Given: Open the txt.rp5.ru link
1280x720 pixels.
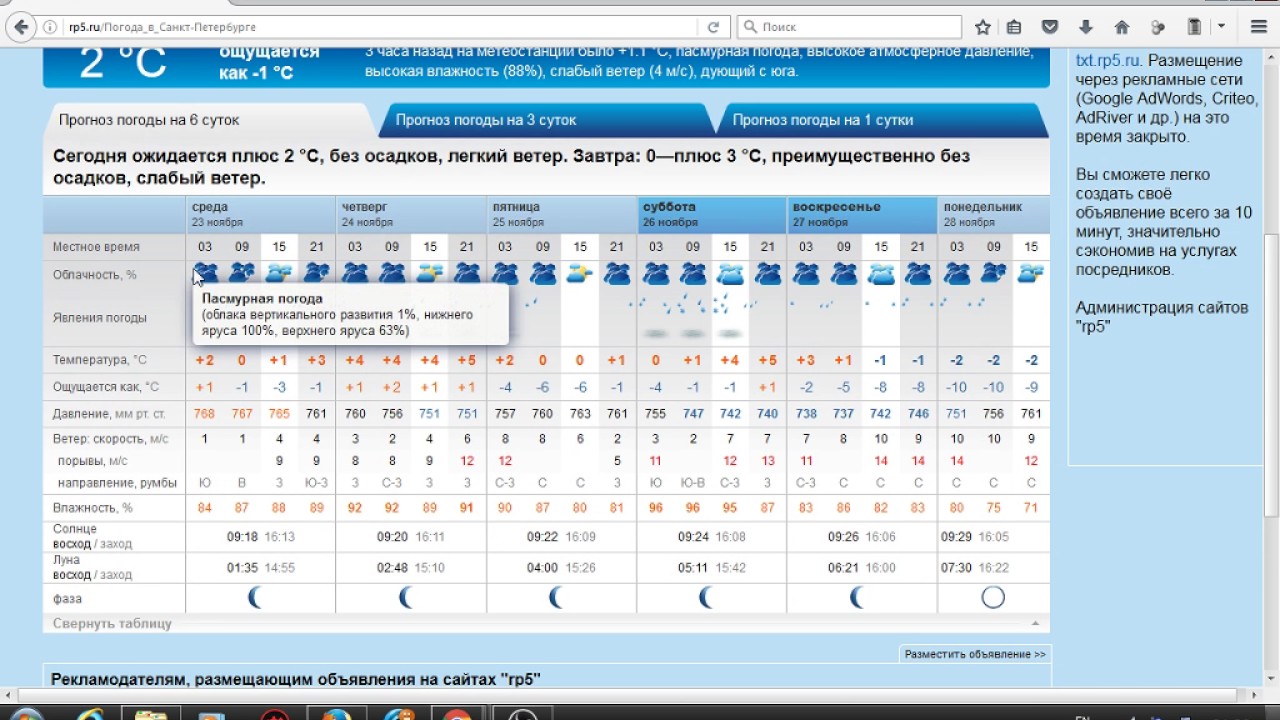Looking at the screenshot, I should click(x=1107, y=60).
